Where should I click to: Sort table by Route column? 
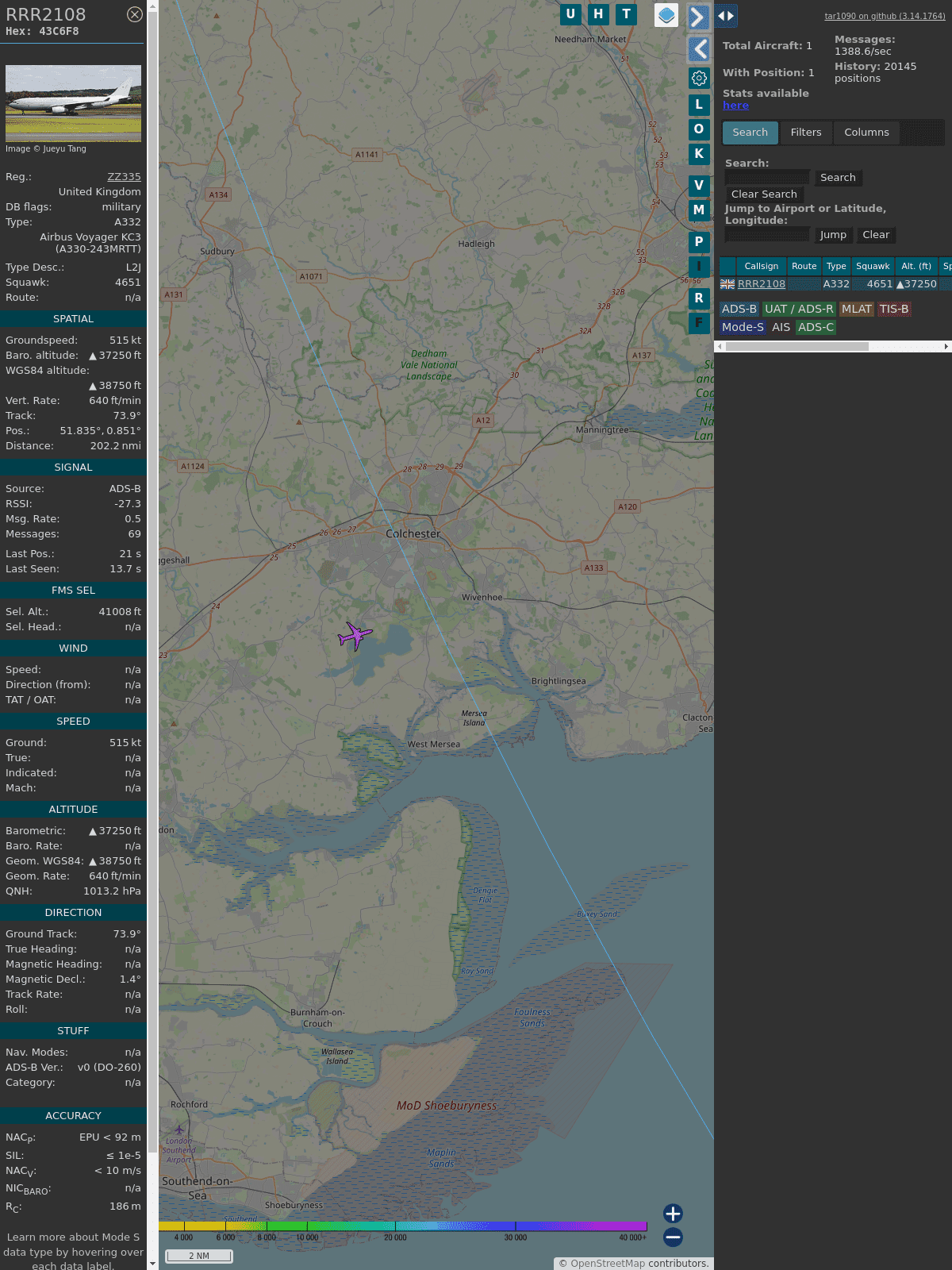tap(804, 266)
